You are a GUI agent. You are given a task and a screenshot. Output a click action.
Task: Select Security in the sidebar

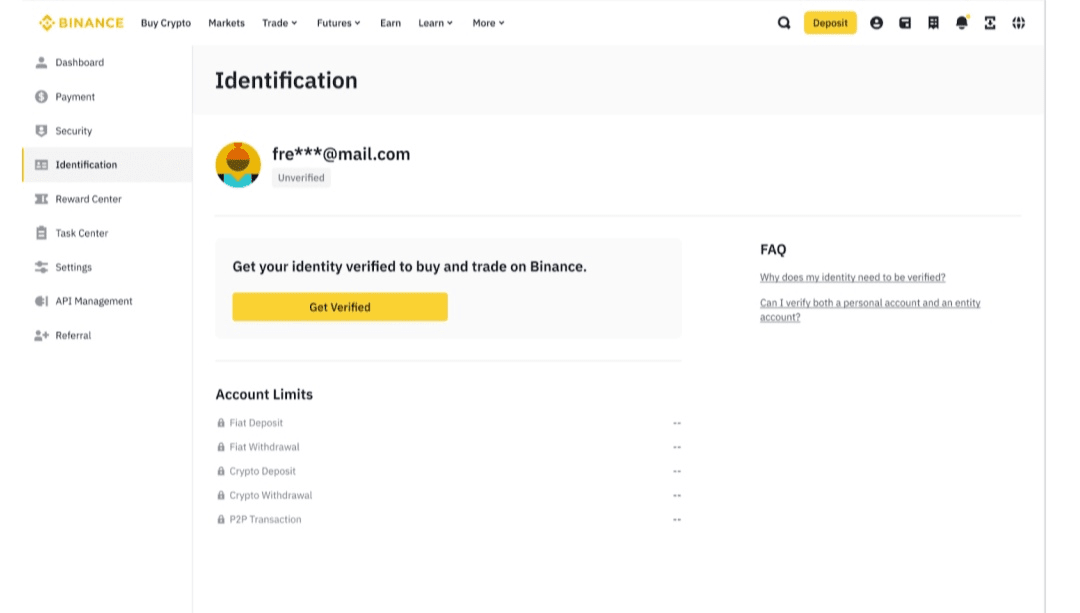(73, 131)
